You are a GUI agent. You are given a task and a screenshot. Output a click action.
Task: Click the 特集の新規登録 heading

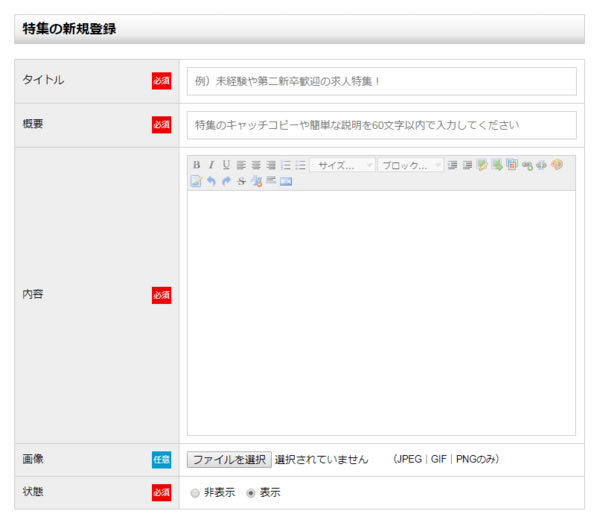(x=69, y=29)
